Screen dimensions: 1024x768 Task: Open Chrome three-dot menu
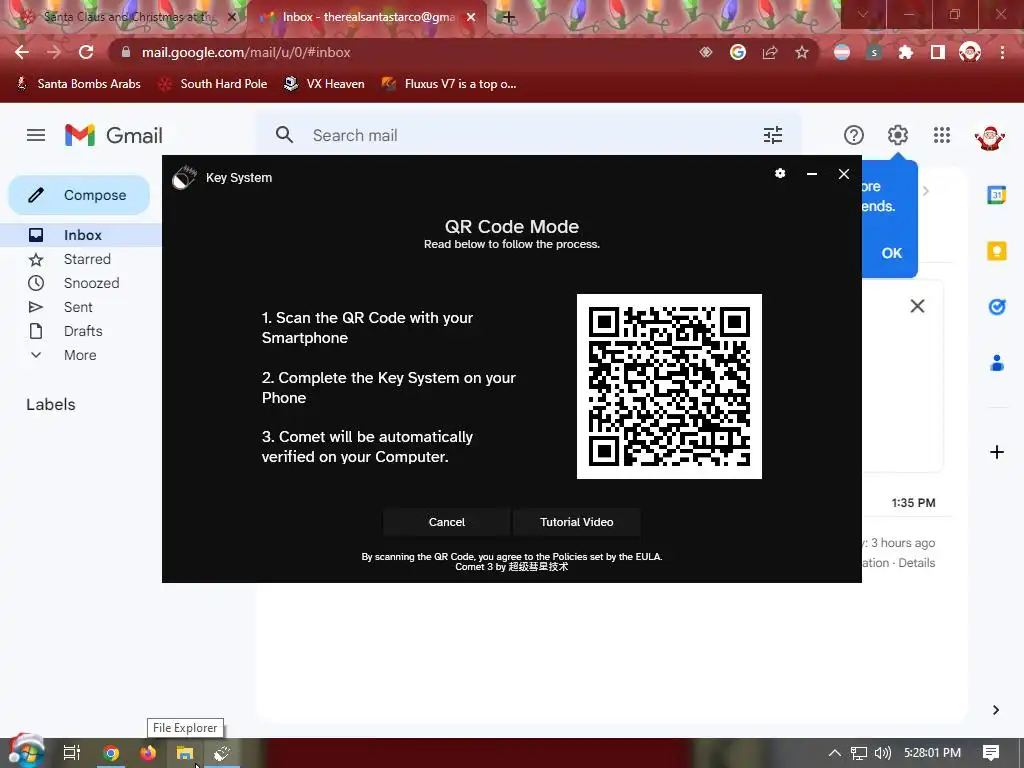tap(1002, 52)
